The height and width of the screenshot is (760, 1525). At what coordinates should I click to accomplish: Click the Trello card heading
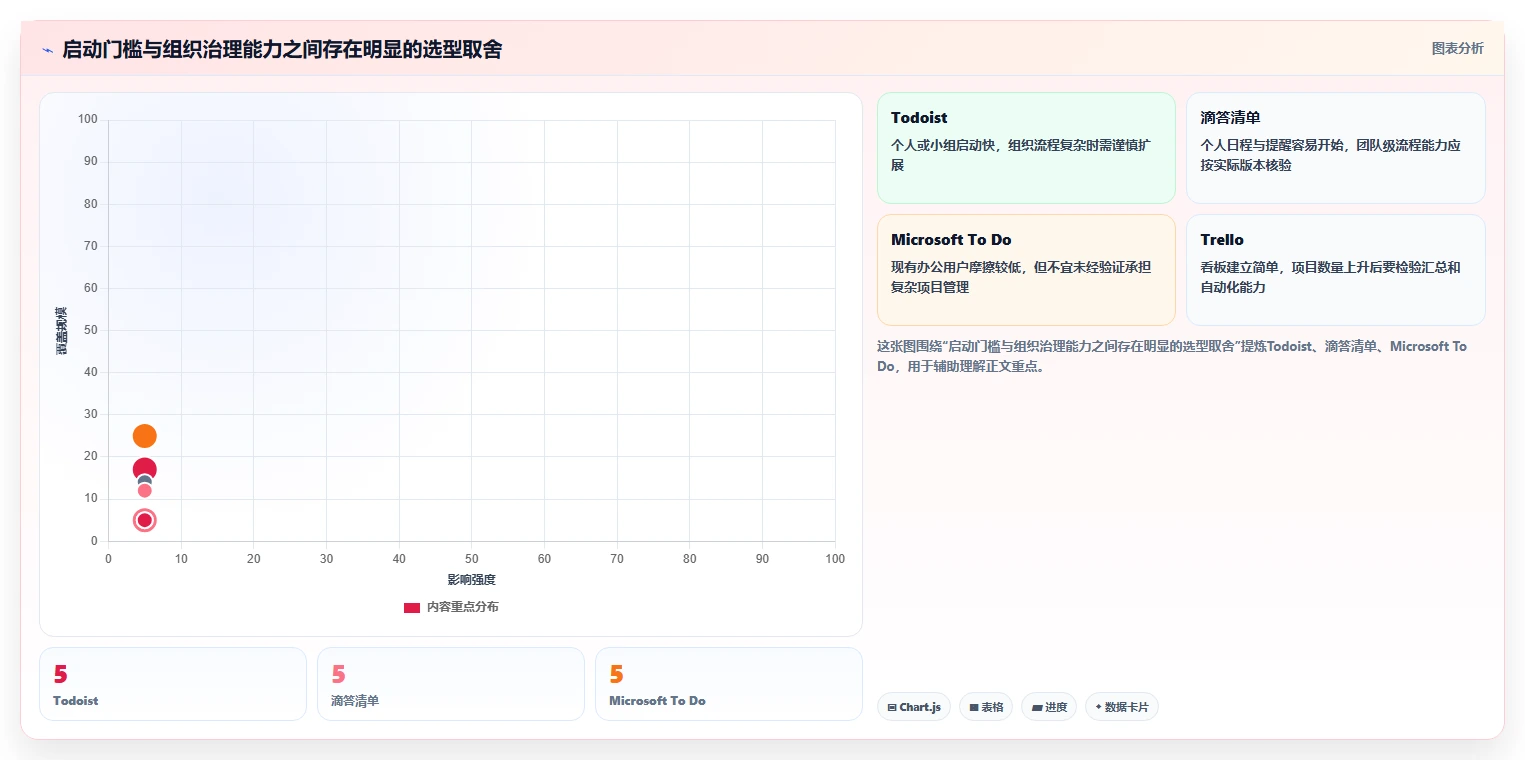1222,239
